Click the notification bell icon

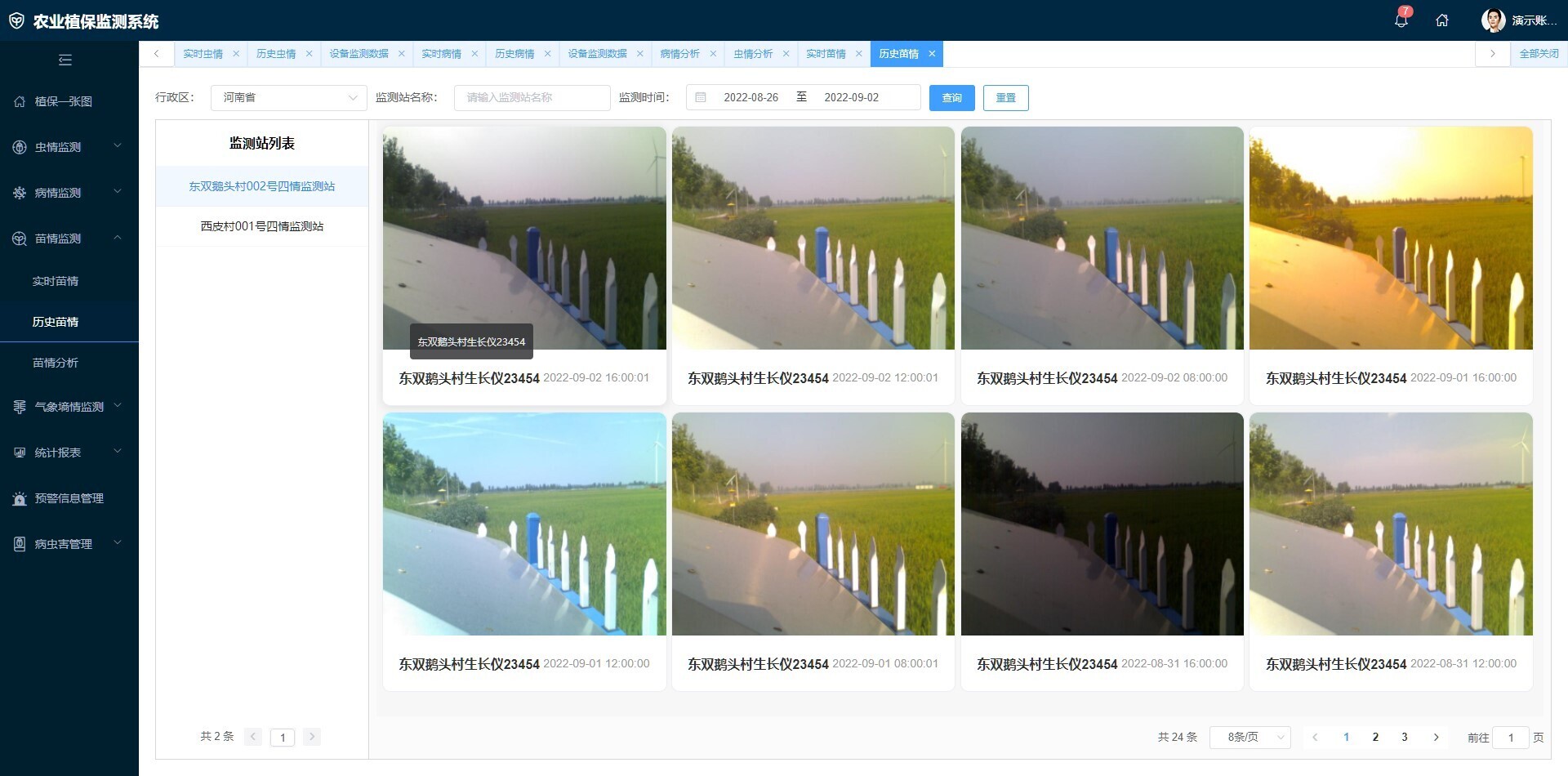click(x=1401, y=20)
